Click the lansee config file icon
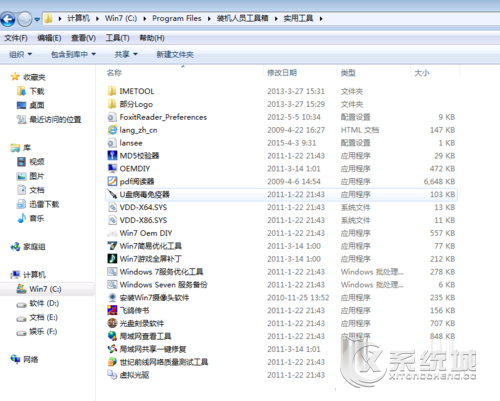 pos(112,143)
